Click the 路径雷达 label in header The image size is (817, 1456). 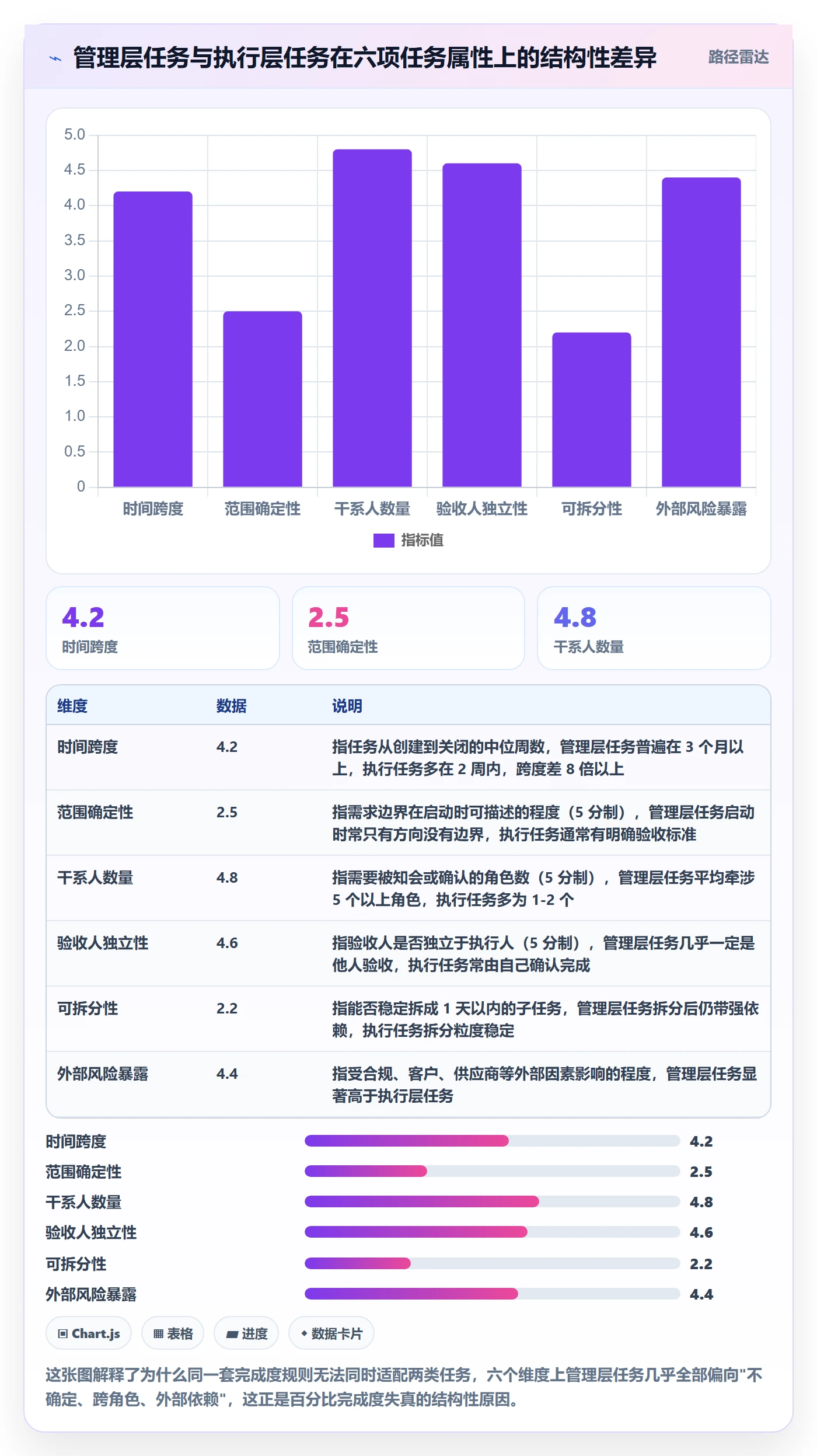(x=738, y=57)
